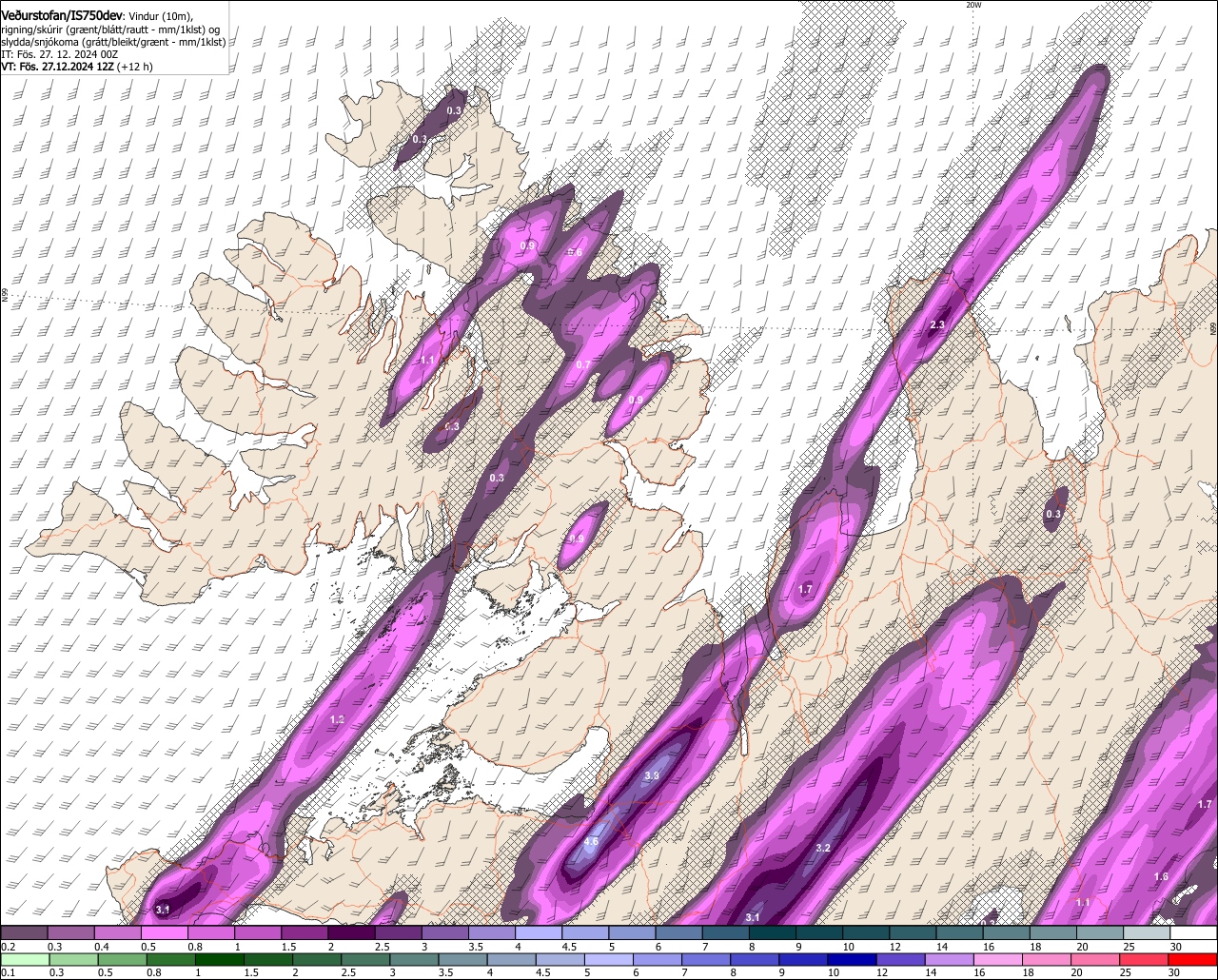
Task: Click snow legend swatch between 0.2 and 0.3
Action: pos(24,932)
